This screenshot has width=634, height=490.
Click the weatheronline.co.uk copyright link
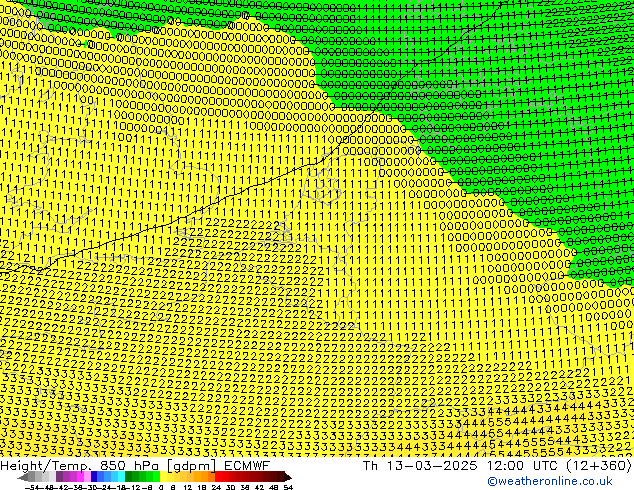550,481
